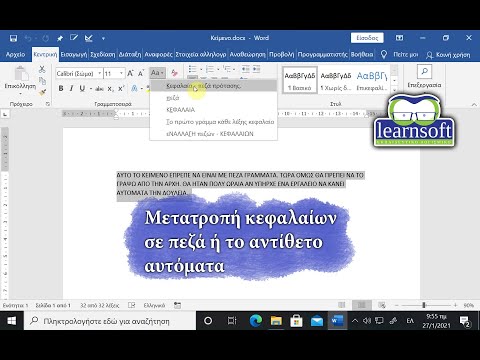
Task: Decrease font size with the smaller A icon
Action: [x=141, y=73]
